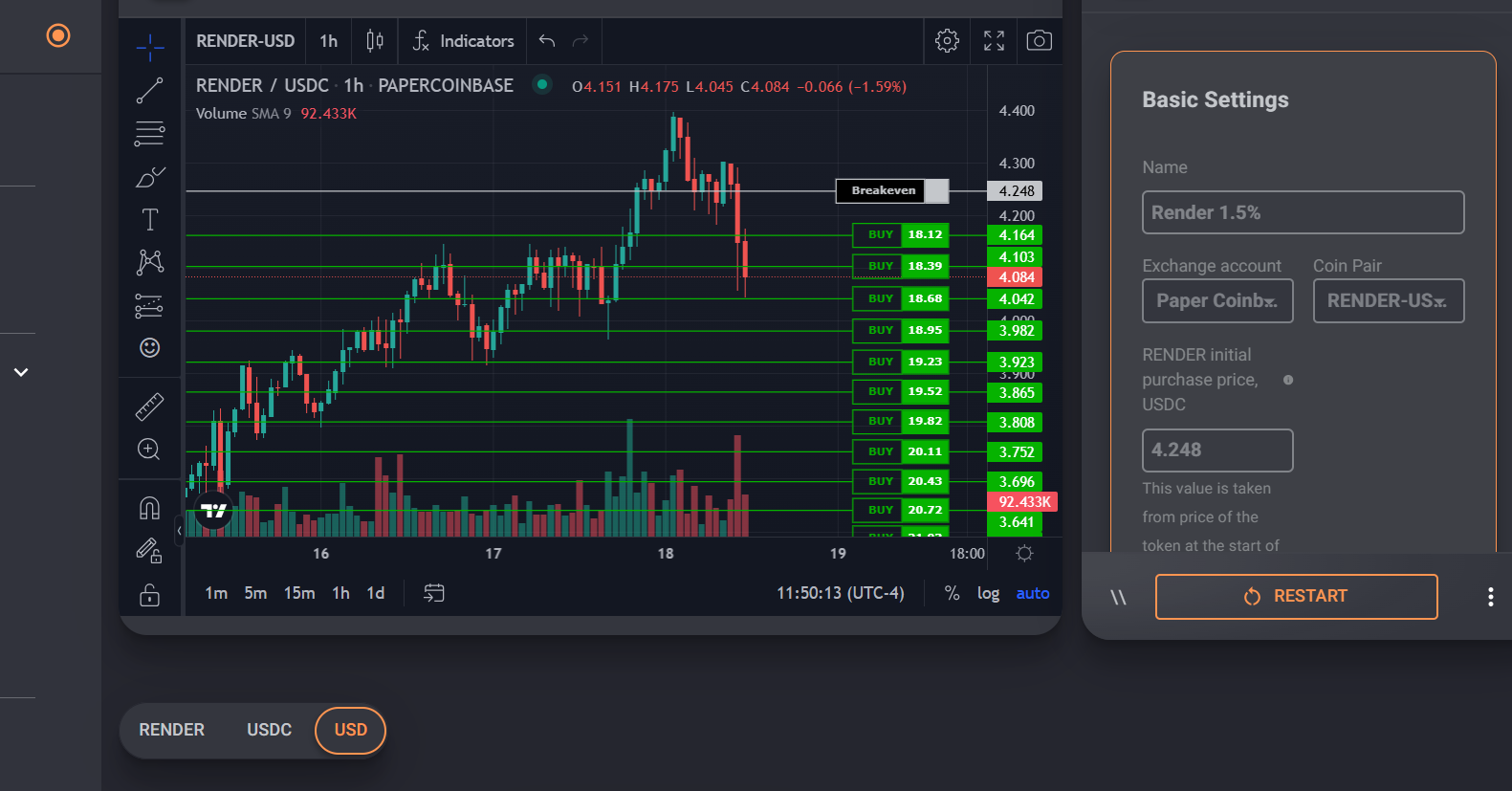Select the crosshair cursor tool

150,47
